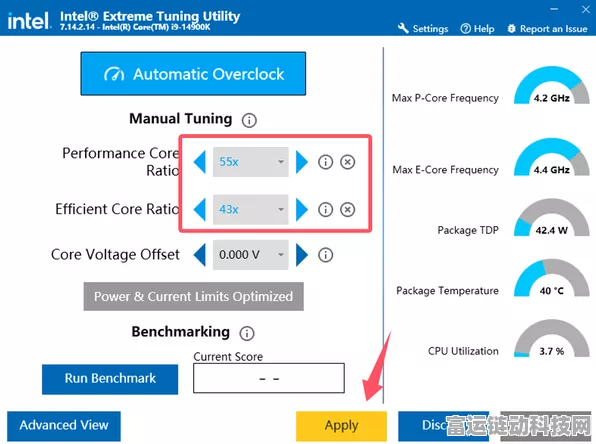Open the Help menu
Image resolution: width=596 pixels, height=444 pixels.
(x=477, y=29)
